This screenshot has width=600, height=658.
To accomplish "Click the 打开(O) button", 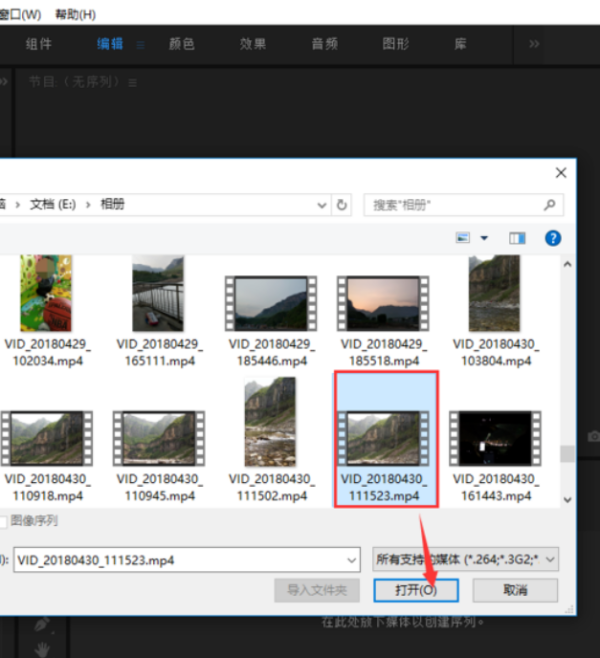I will click(416, 590).
